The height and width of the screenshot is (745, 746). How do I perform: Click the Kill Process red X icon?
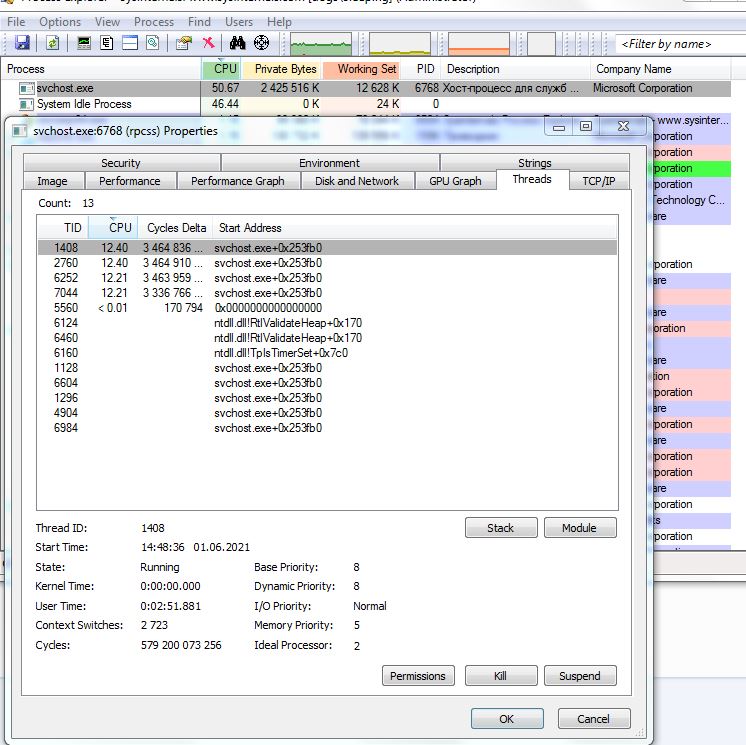pos(208,43)
